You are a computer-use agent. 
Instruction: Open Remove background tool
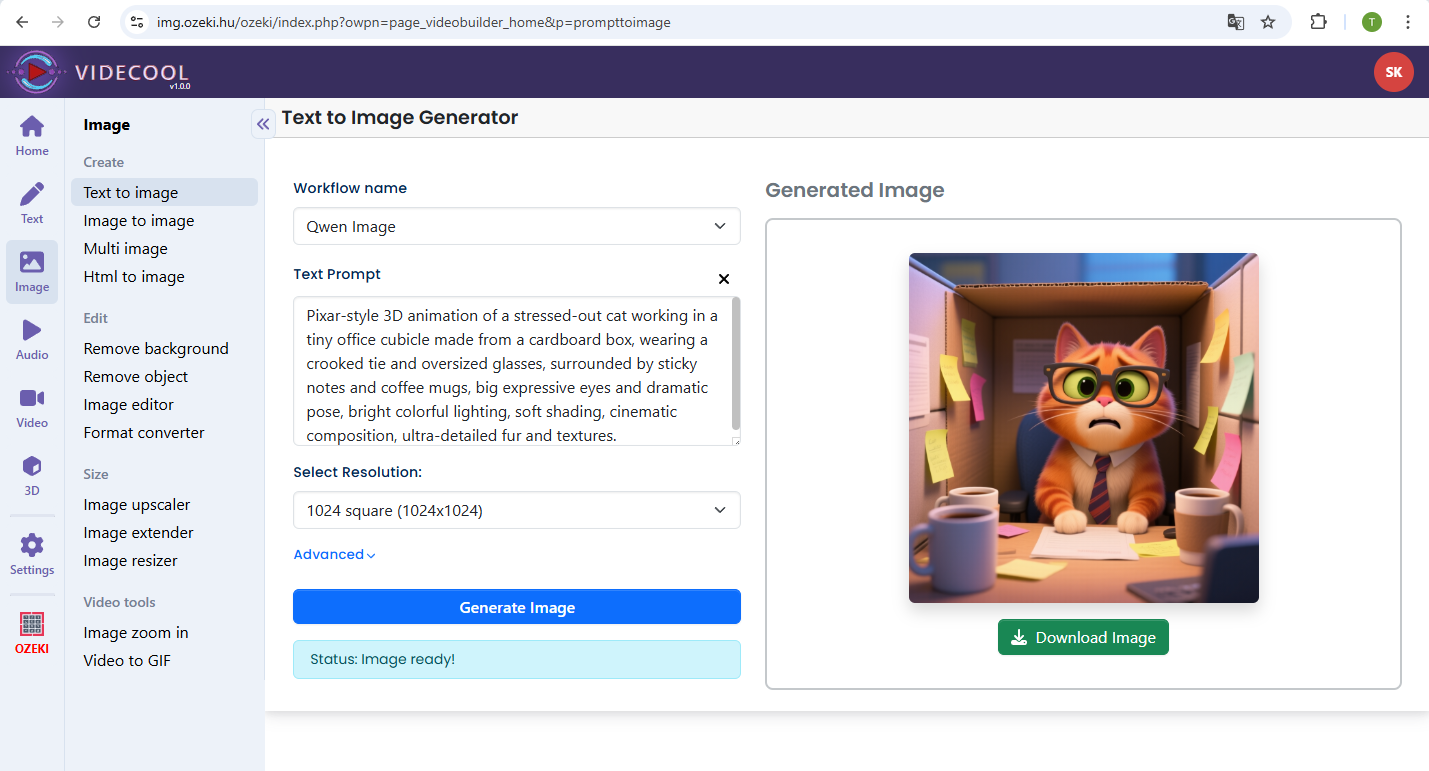pos(156,349)
